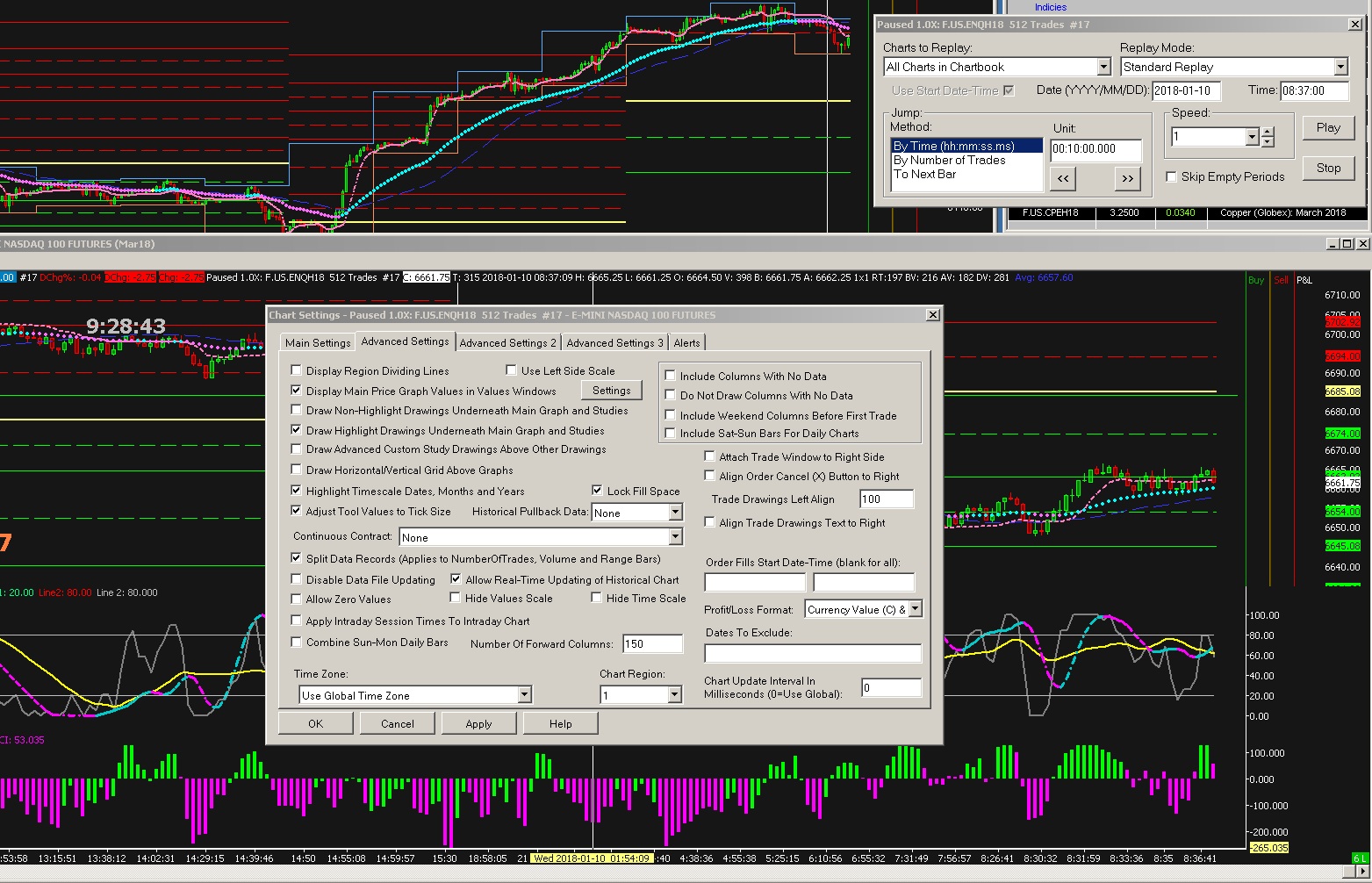The image size is (1372, 883).
Task: Restore the NASDAQ 100 Futures chart window
Action: (x=1347, y=244)
